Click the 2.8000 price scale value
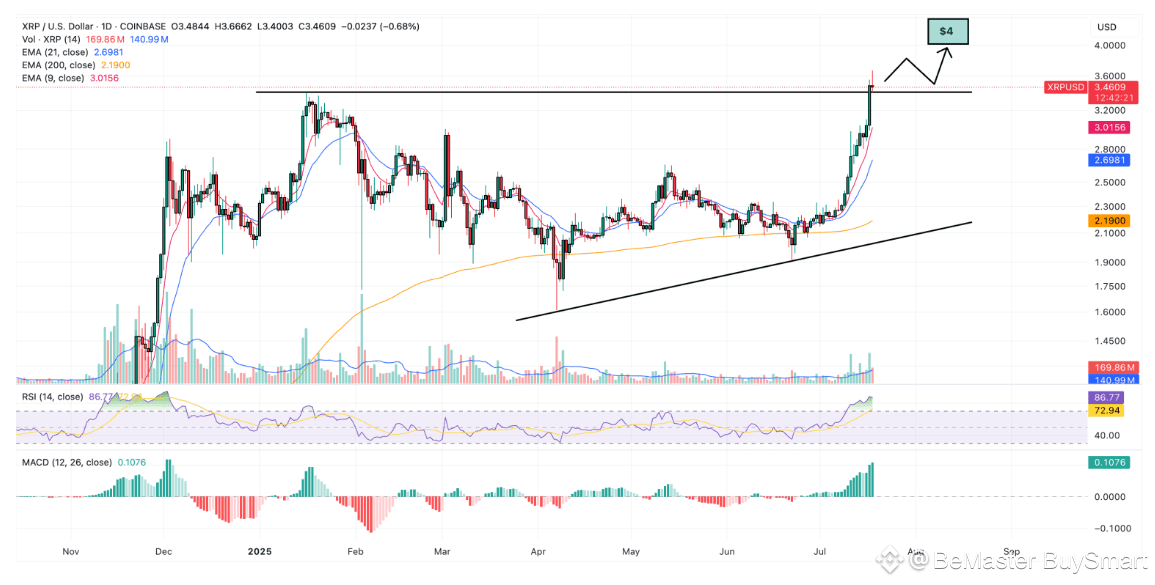 pyautogui.click(x=1111, y=149)
